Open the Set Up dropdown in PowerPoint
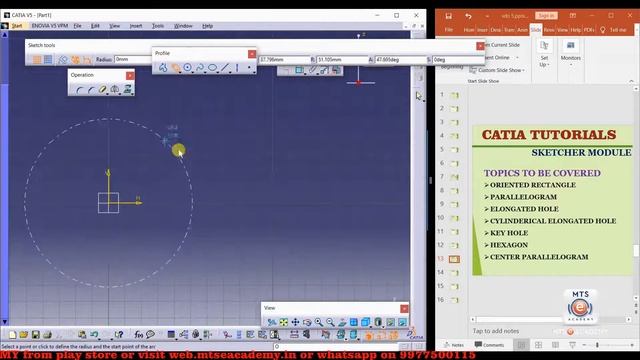Image resolution: width=640 pixels, height=360 pixels. [544, 54]
